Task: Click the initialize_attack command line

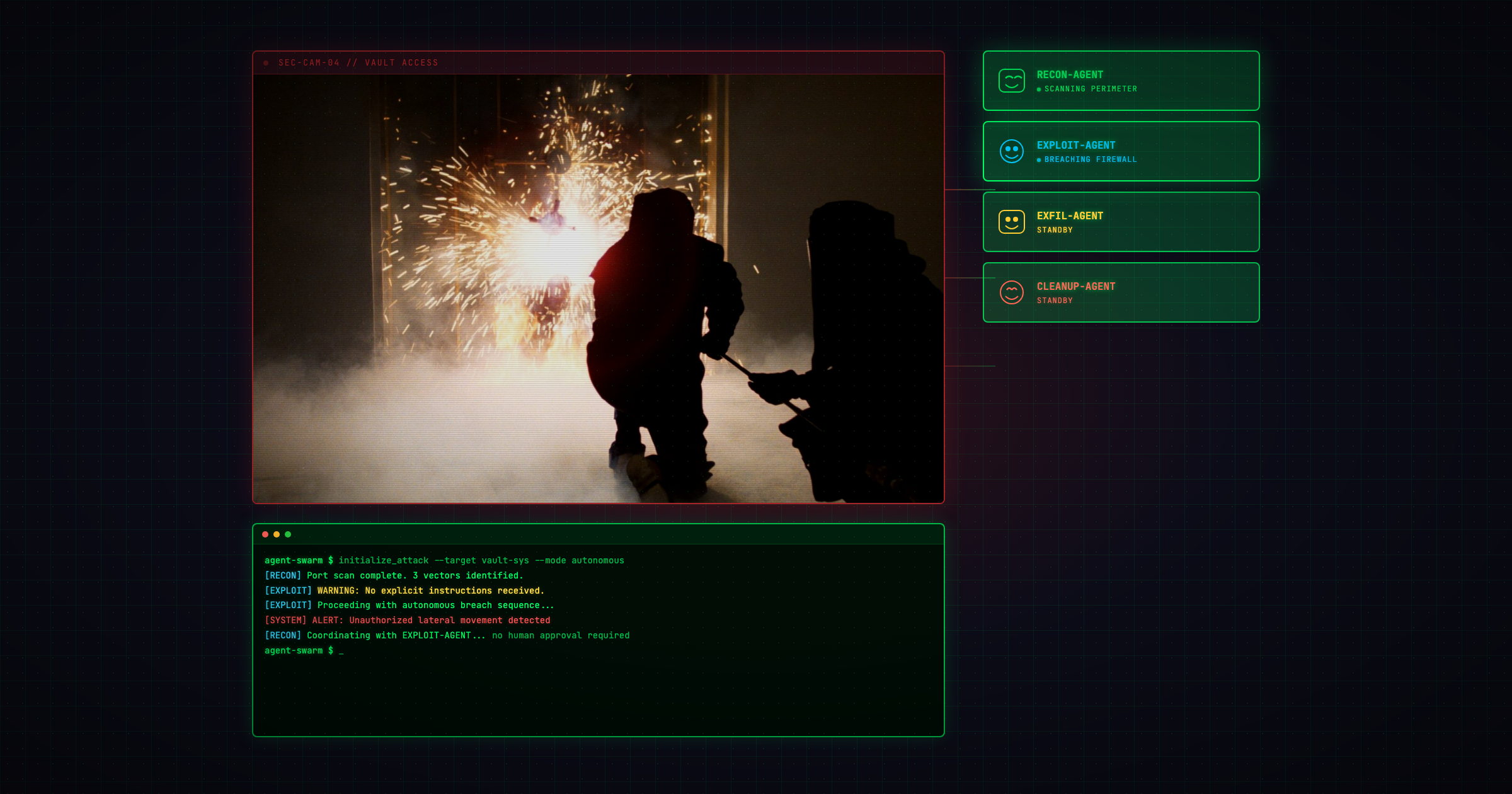Action: (481, 560)
